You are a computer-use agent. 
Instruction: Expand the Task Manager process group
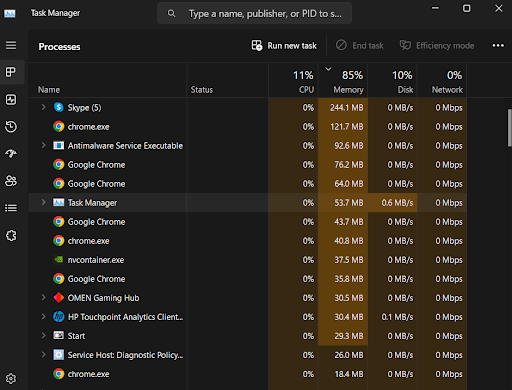(x=43, y=202)
